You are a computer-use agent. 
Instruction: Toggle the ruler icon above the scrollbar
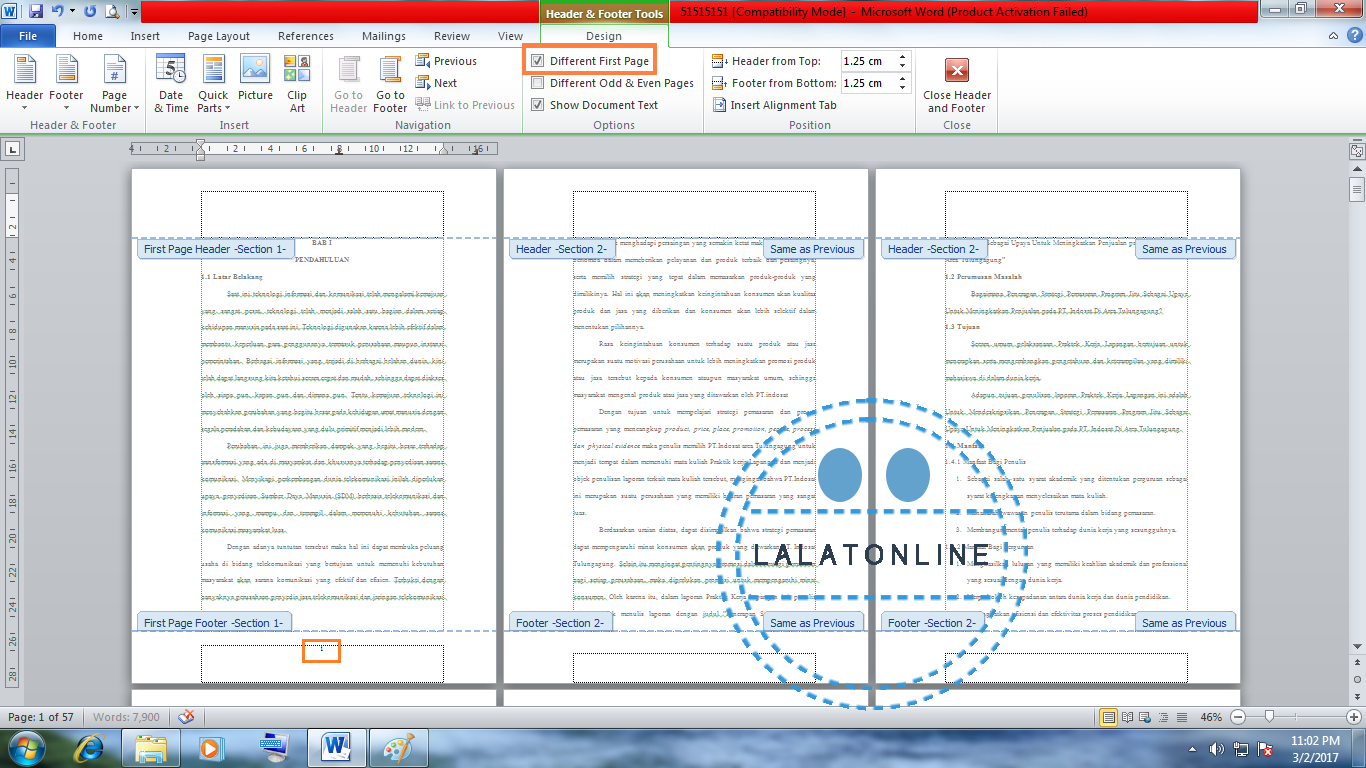pos(1357,151)
